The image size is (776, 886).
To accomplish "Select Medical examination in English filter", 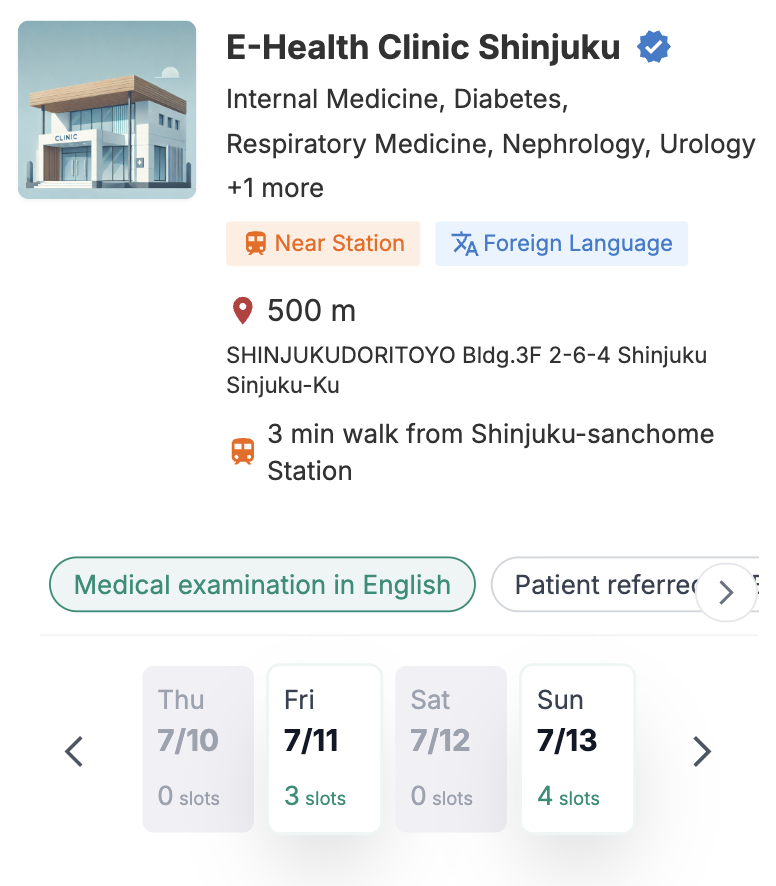I will tap(262, 584).
